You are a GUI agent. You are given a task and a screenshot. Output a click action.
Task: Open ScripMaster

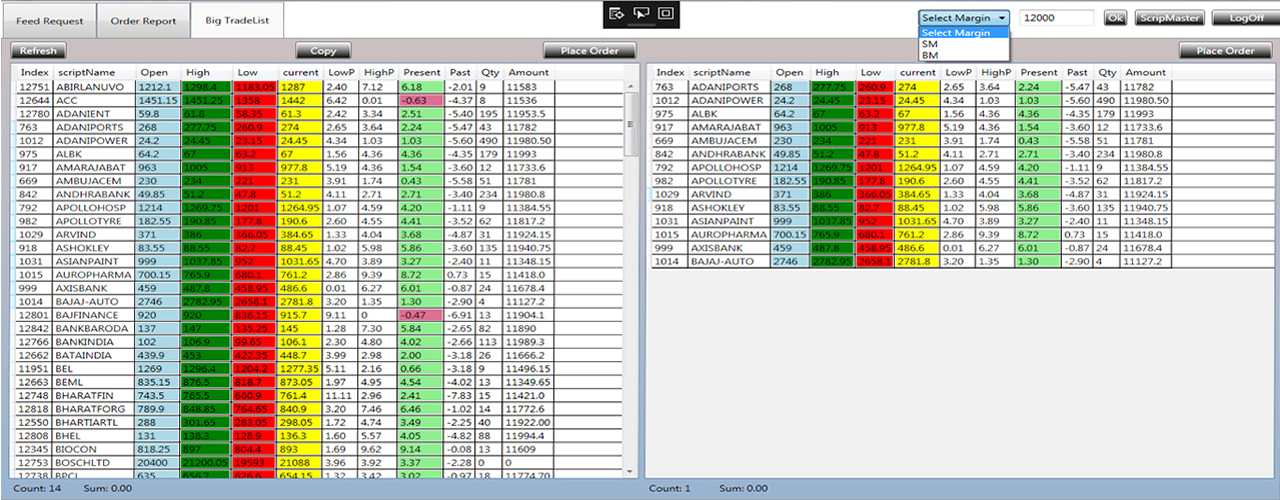coord(1169,18)
